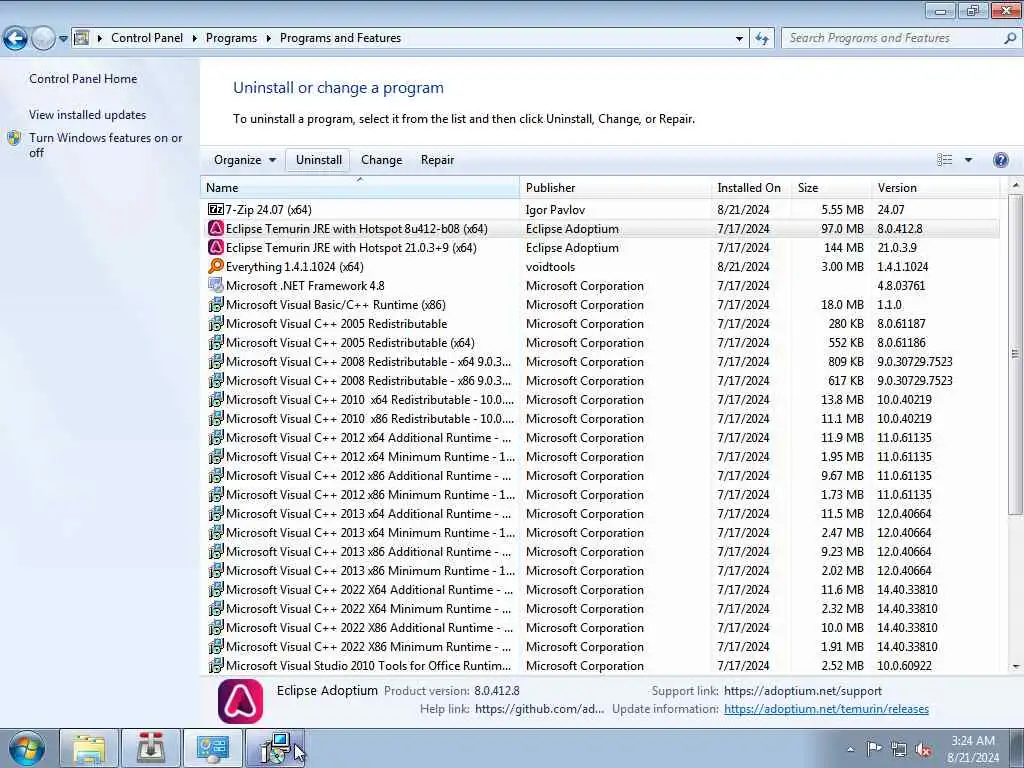
Task: Click the Everything search magnifier icon
Action: click(x=216, y=266)
